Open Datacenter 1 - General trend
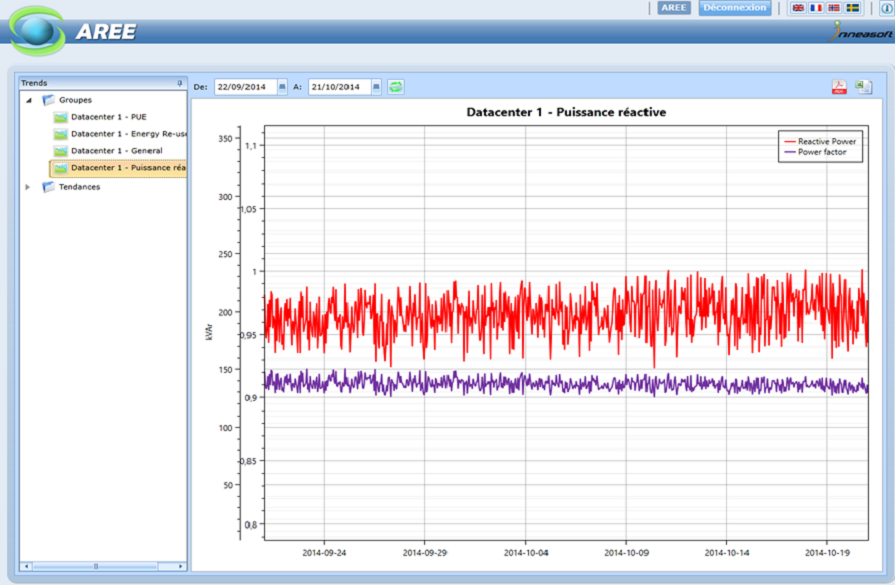Image resolution: width=895 pixels, height=585 pixels. click(116, 151)
